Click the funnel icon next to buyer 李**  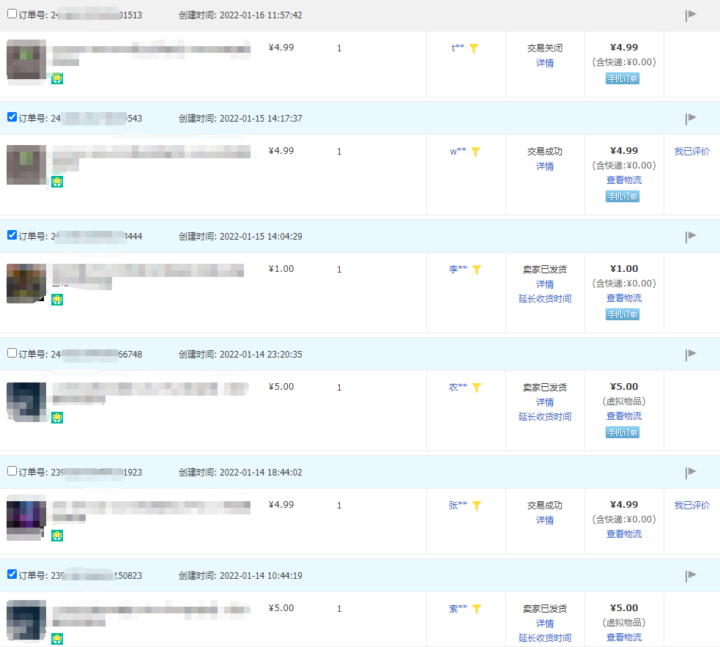(x=477, y=270)
